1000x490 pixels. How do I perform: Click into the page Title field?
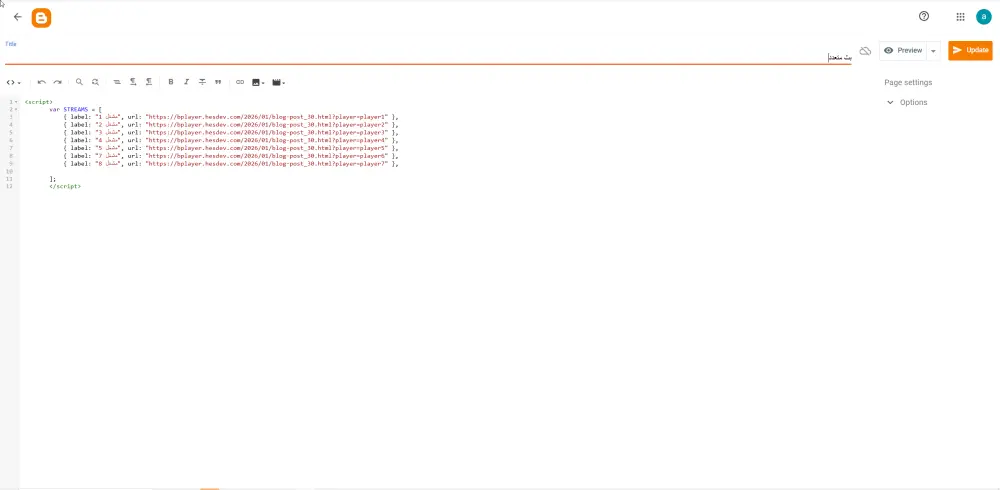click(428, 57)
